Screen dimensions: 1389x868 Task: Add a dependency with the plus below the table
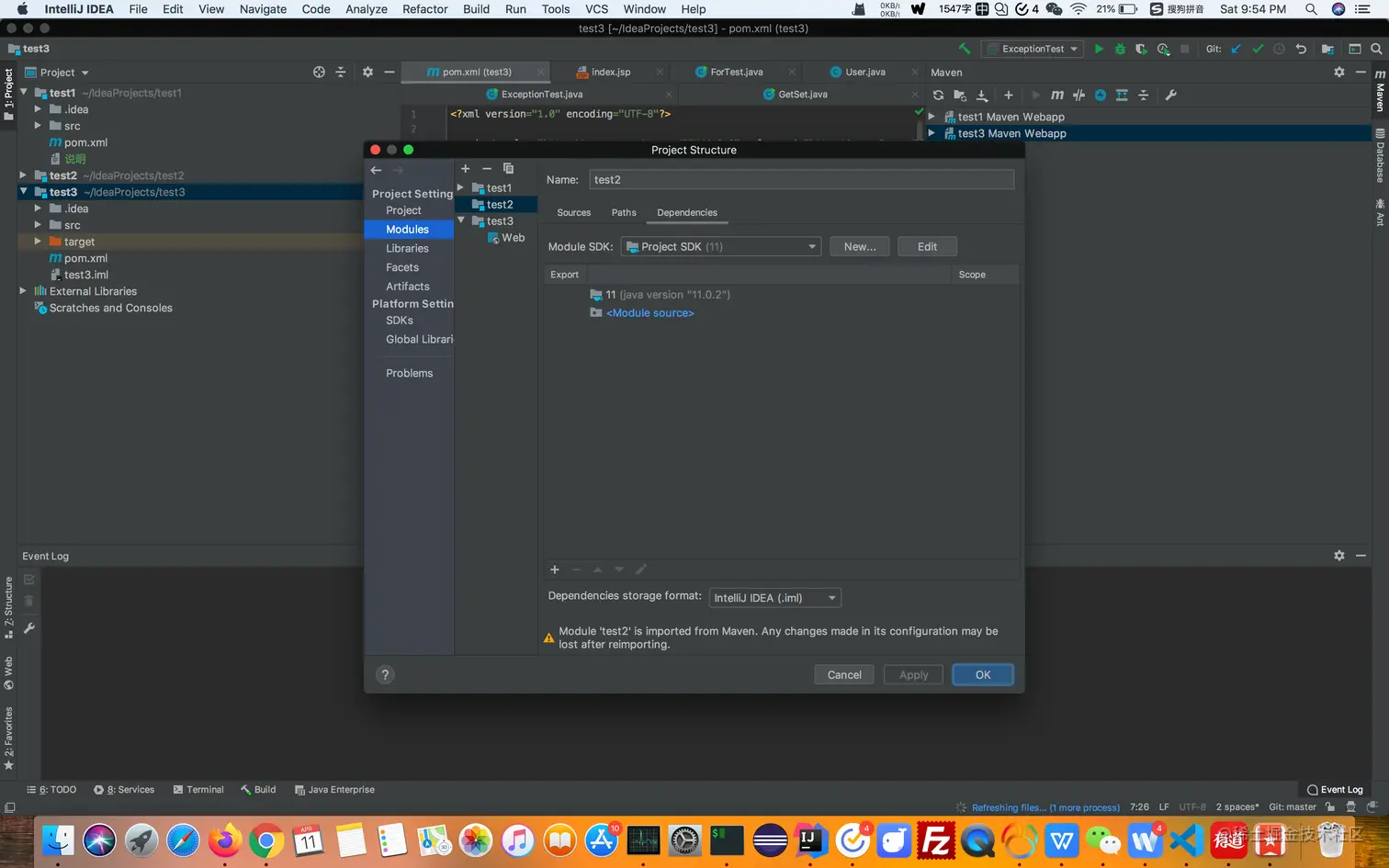tap(554, 569)
